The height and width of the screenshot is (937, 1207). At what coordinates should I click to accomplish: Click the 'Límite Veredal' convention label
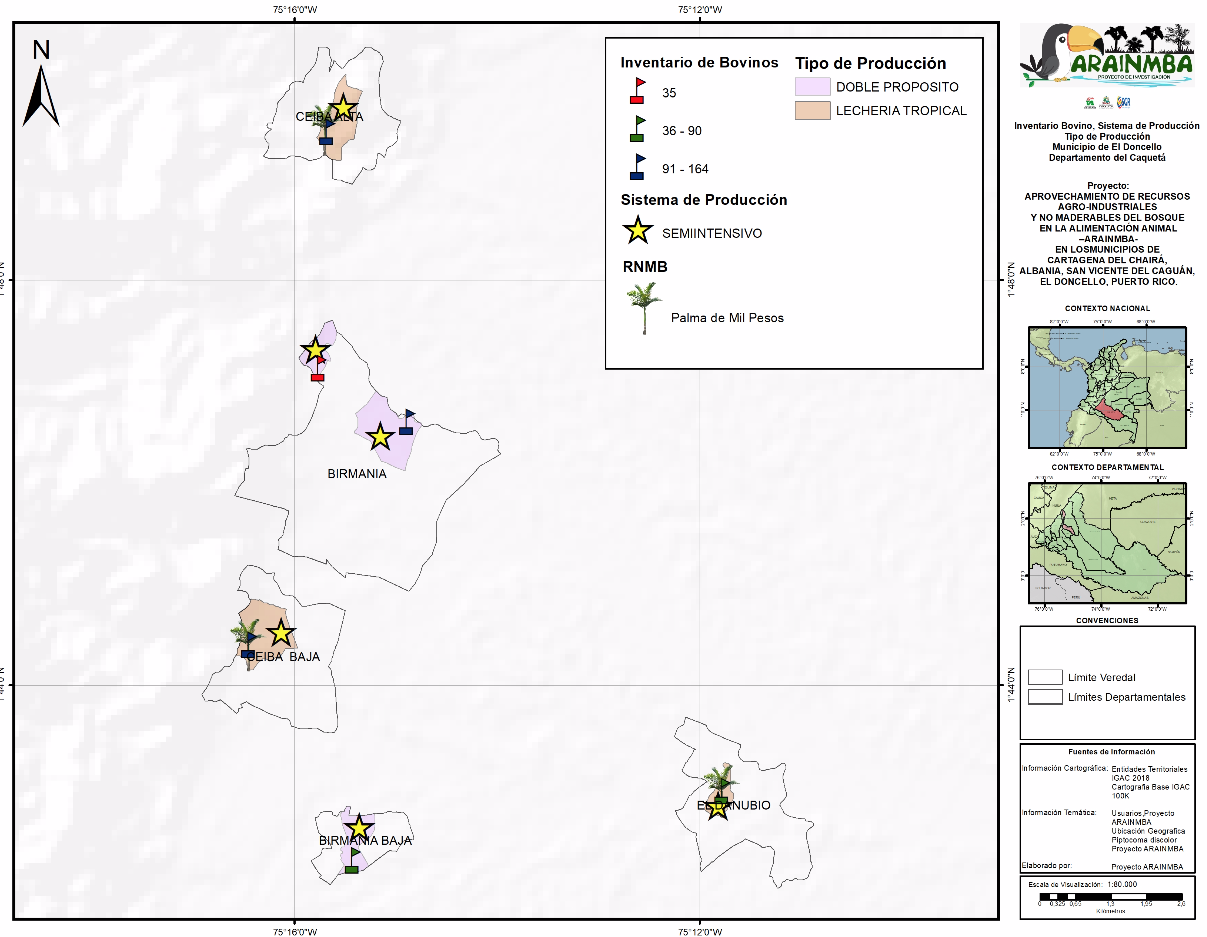1102,677
